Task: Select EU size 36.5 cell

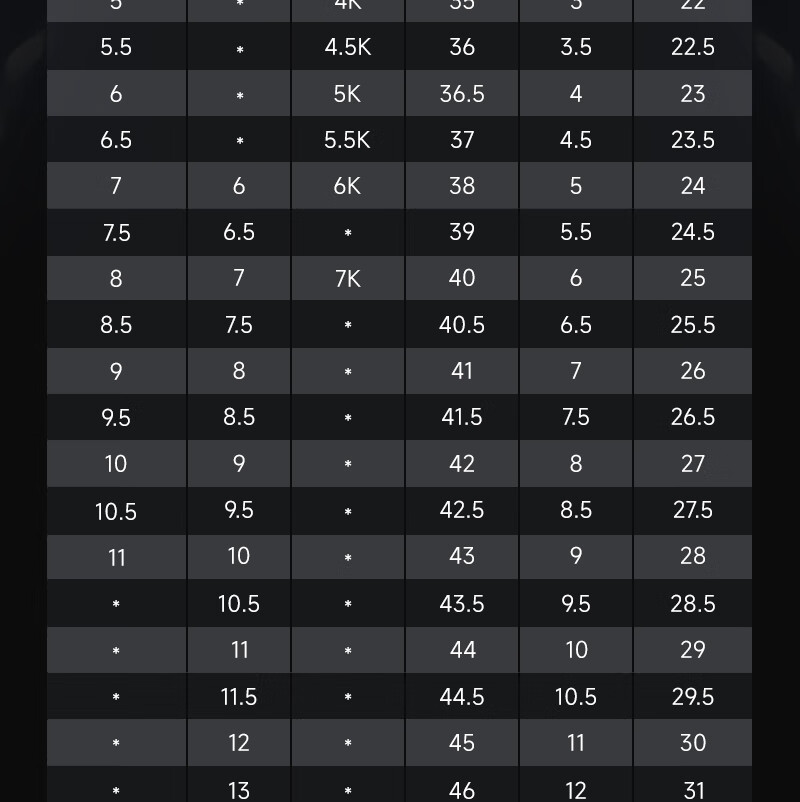Action: pyautogui.click(x=462, y=94)
